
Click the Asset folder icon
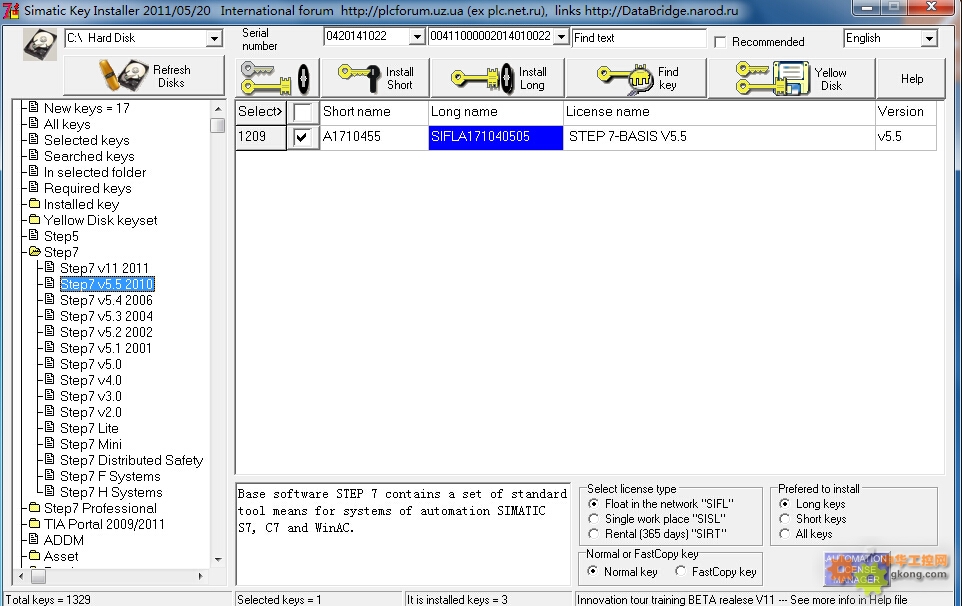[x=35, y=555]
